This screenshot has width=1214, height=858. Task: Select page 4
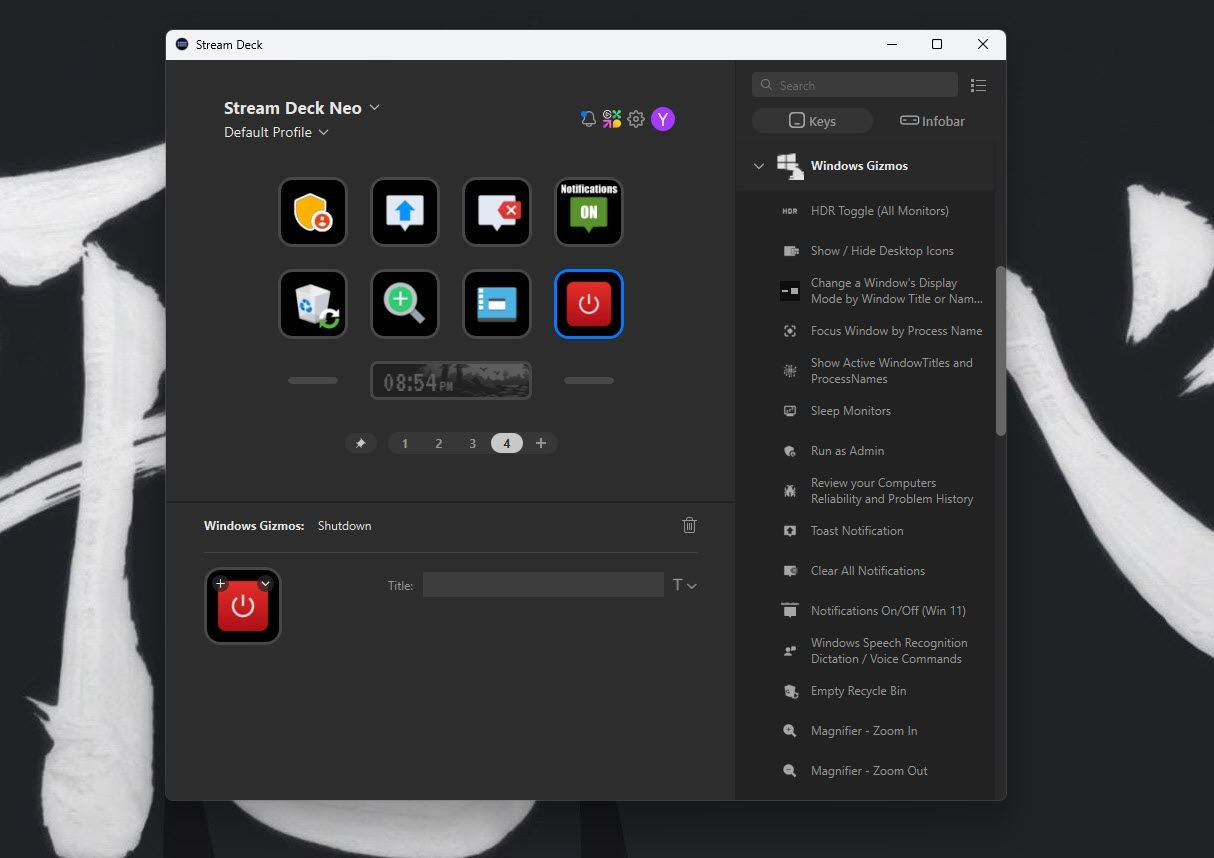point(507,443)
